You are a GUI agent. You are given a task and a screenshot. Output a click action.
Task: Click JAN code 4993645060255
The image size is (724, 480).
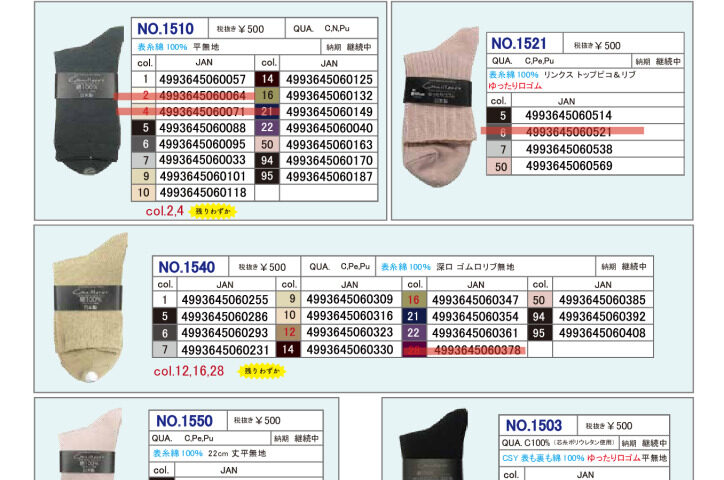pos(225,300)
